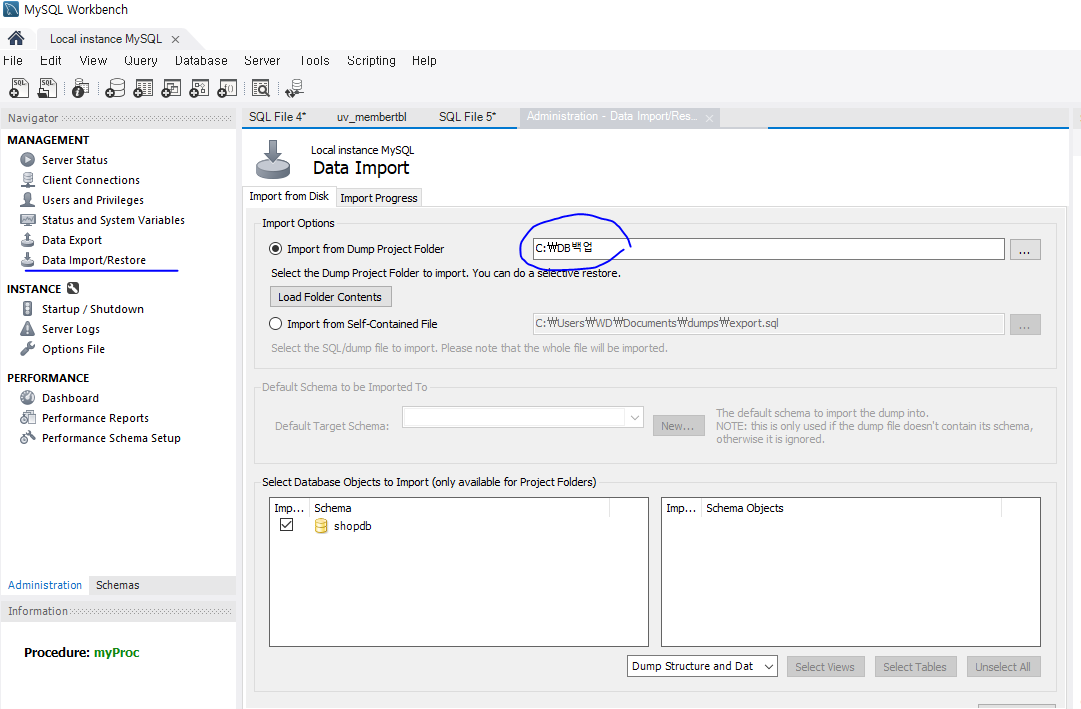Click the shopdb database icon
The height and width of the screenshot is (709, 1081).
point(321,526)
